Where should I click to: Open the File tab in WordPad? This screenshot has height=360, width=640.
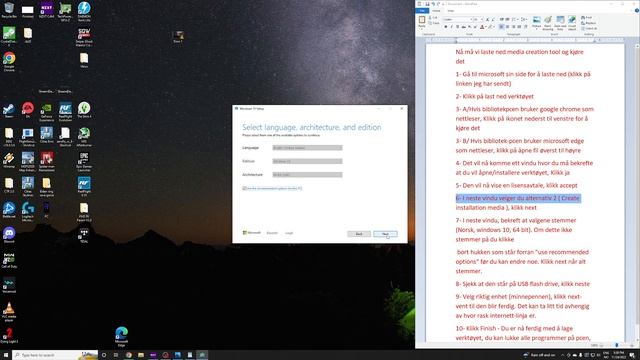click(x=422, y=11)
